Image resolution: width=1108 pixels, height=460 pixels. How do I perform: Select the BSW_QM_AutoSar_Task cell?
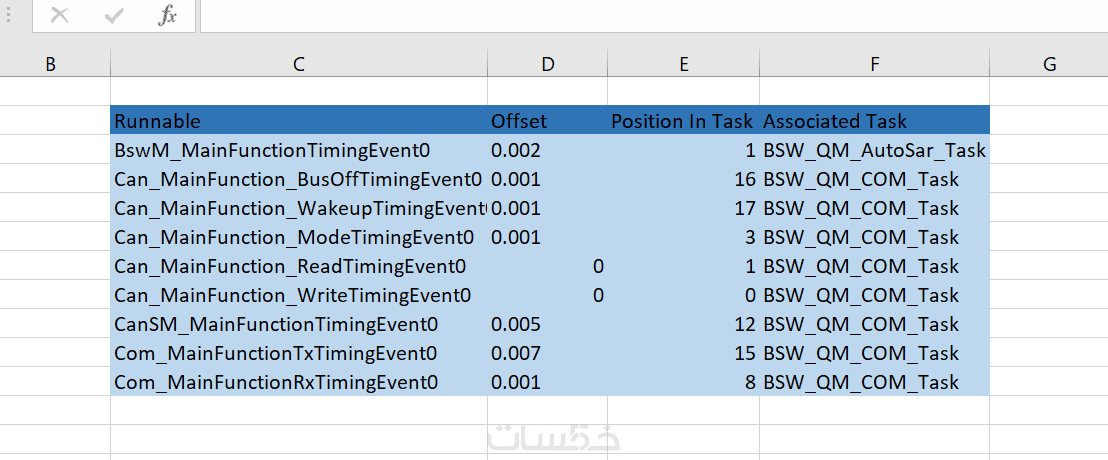[874, 151]
